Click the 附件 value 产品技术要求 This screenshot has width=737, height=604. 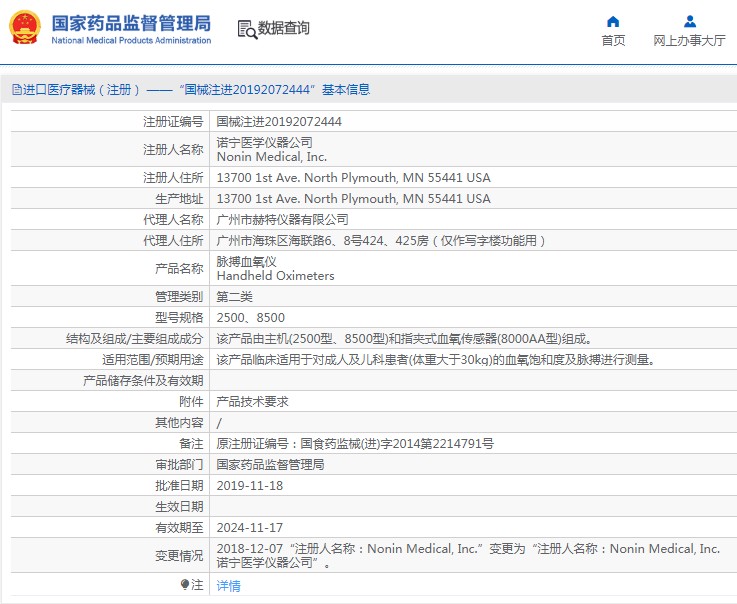point(252,401)
